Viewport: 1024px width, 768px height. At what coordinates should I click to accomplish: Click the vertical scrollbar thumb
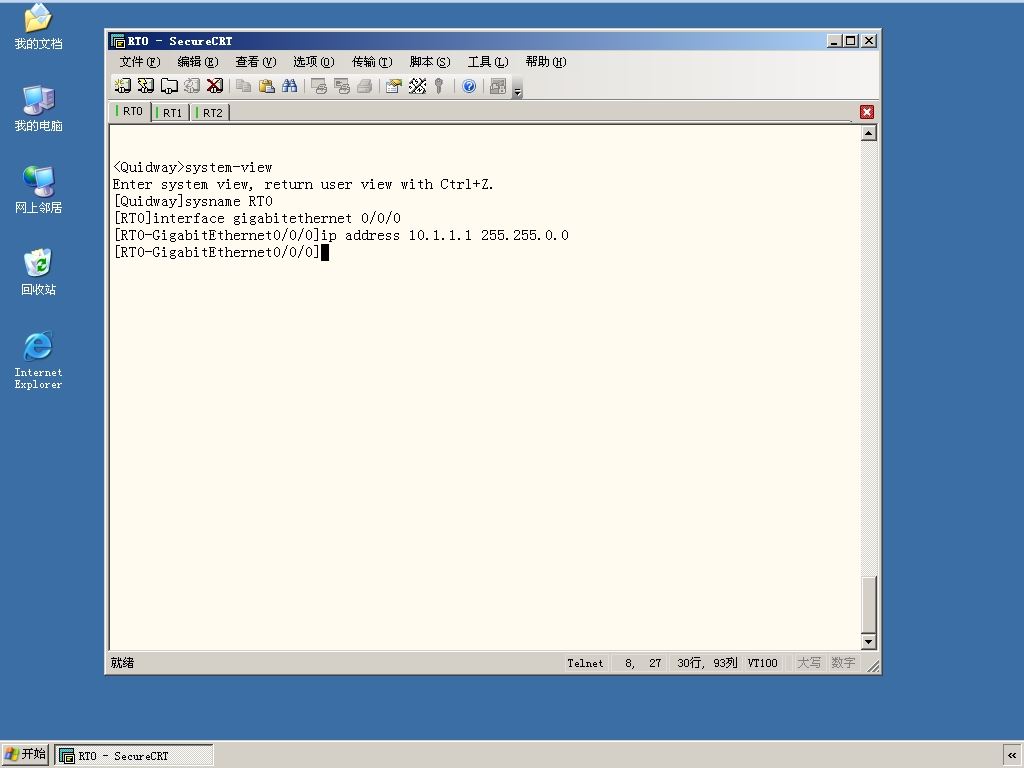click(869, 605)
